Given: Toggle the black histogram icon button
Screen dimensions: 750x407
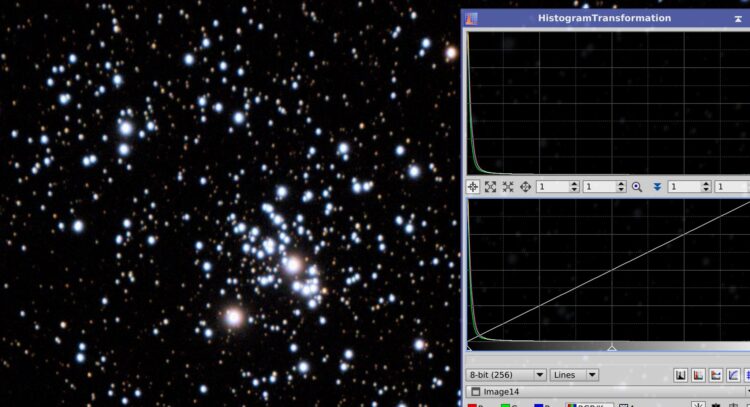Looking at the screenshot, I should (681, 375).
